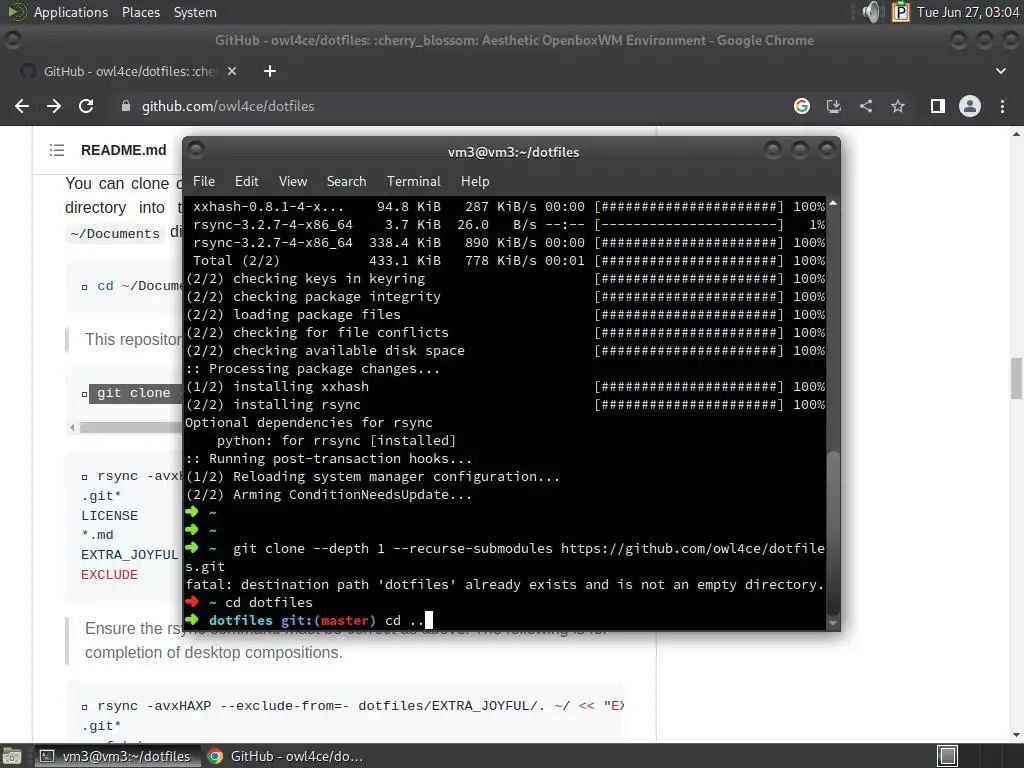Click the terminal window menu icon in titlebar
This screenshot has height=768, width=1024.
(x=196, y=151)
